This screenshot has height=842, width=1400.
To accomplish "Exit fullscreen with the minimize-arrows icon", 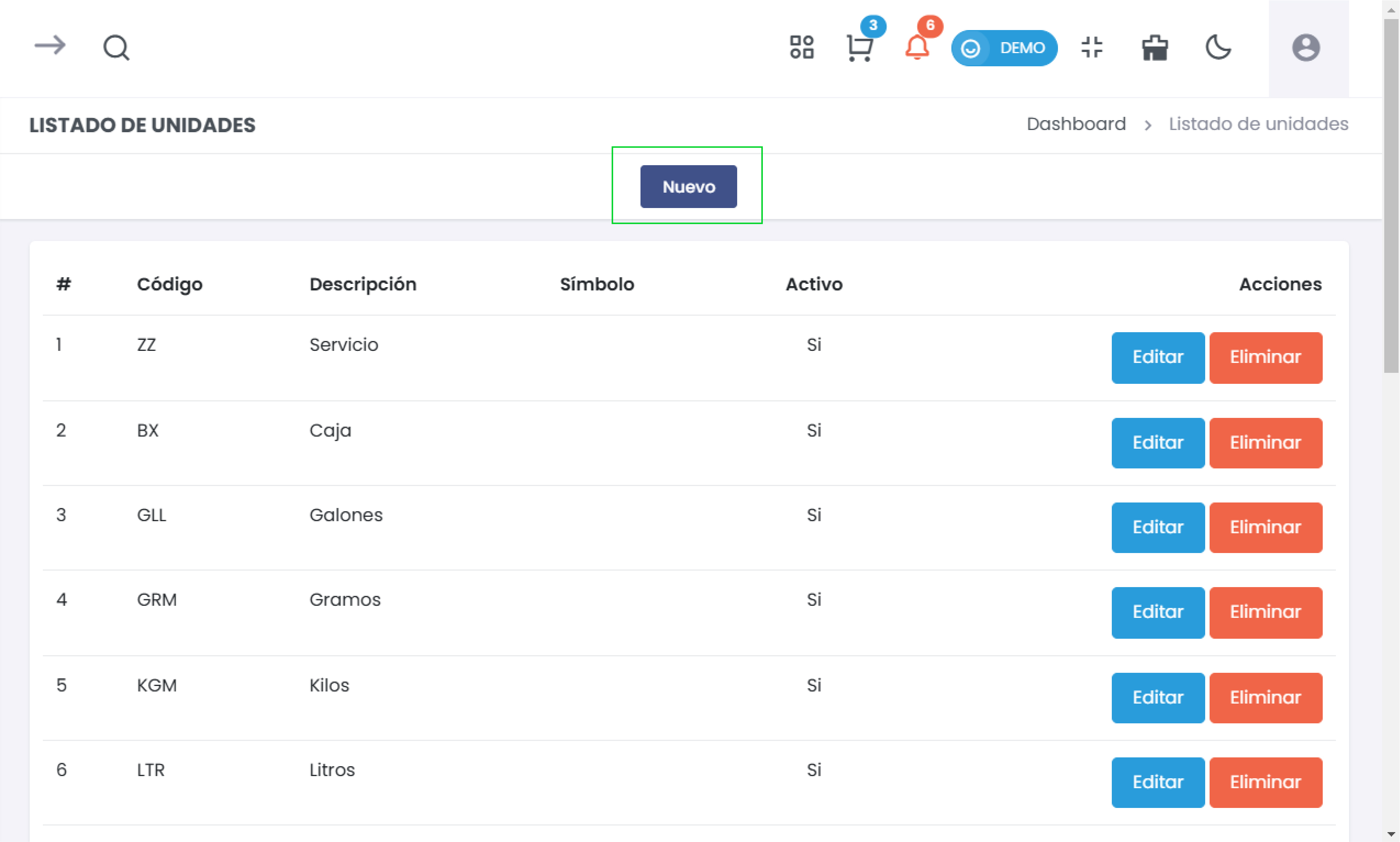I will [1091, 47].
